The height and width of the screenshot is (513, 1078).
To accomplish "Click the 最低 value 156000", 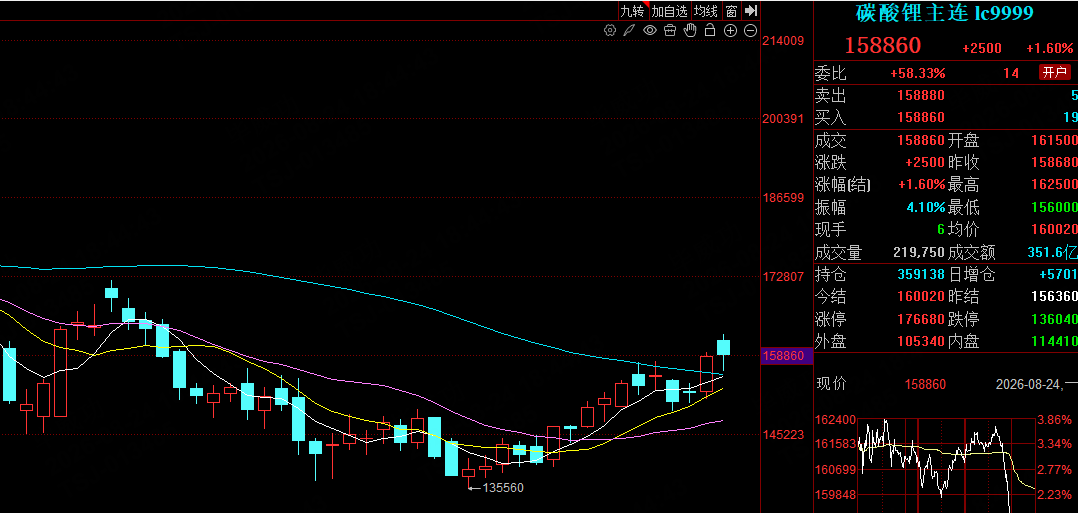I will pos(1053,207).
